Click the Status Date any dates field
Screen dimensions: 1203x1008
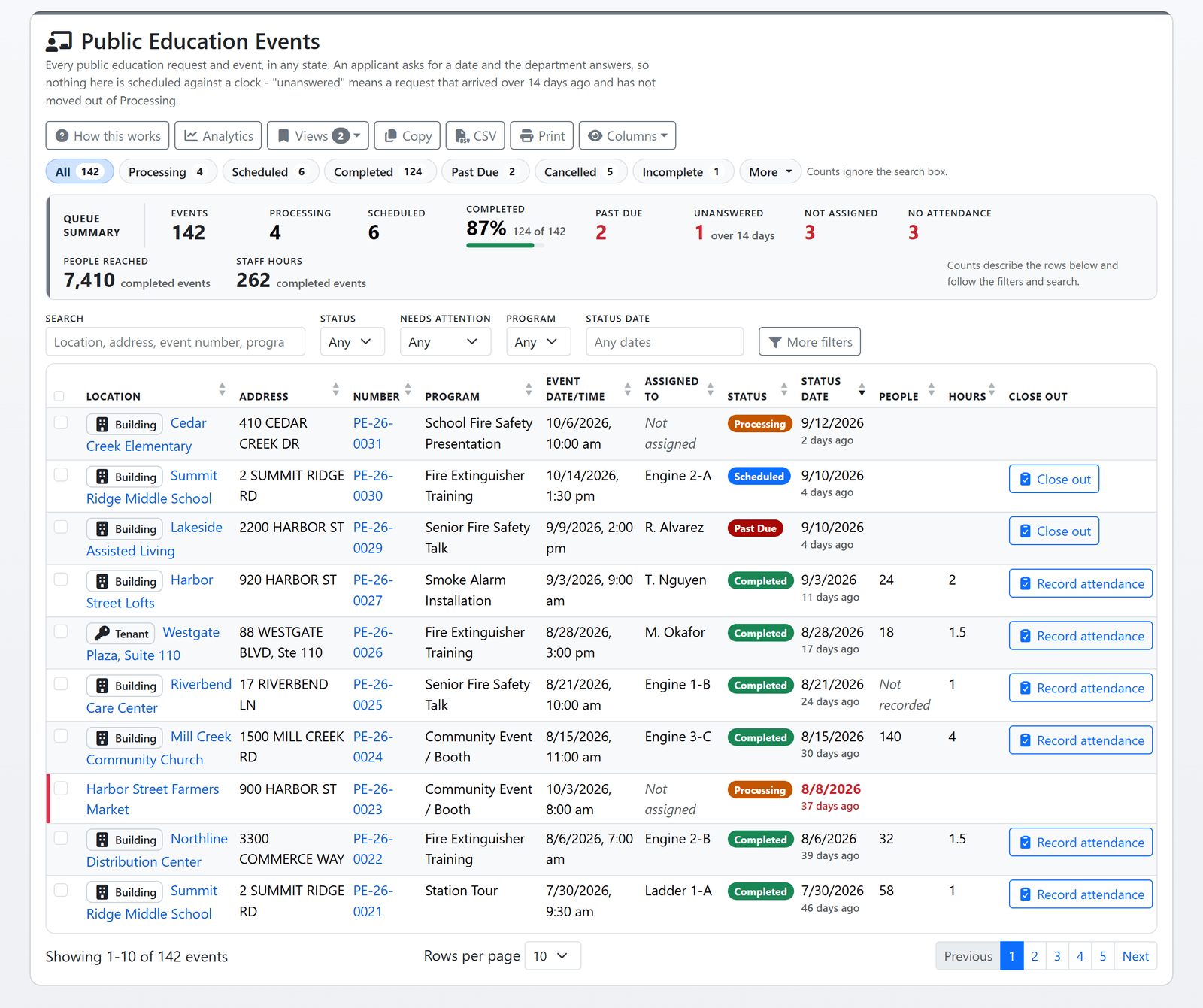click(x=665, y=342)
